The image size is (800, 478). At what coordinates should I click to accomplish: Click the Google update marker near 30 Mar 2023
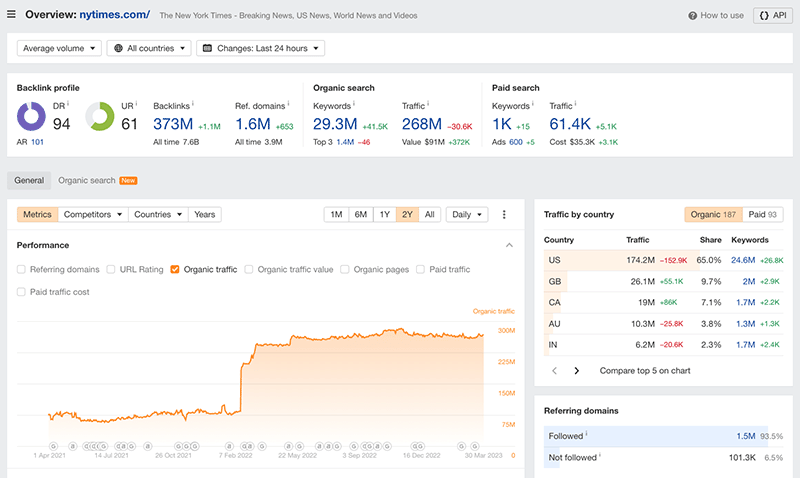[x=475, y=446]
